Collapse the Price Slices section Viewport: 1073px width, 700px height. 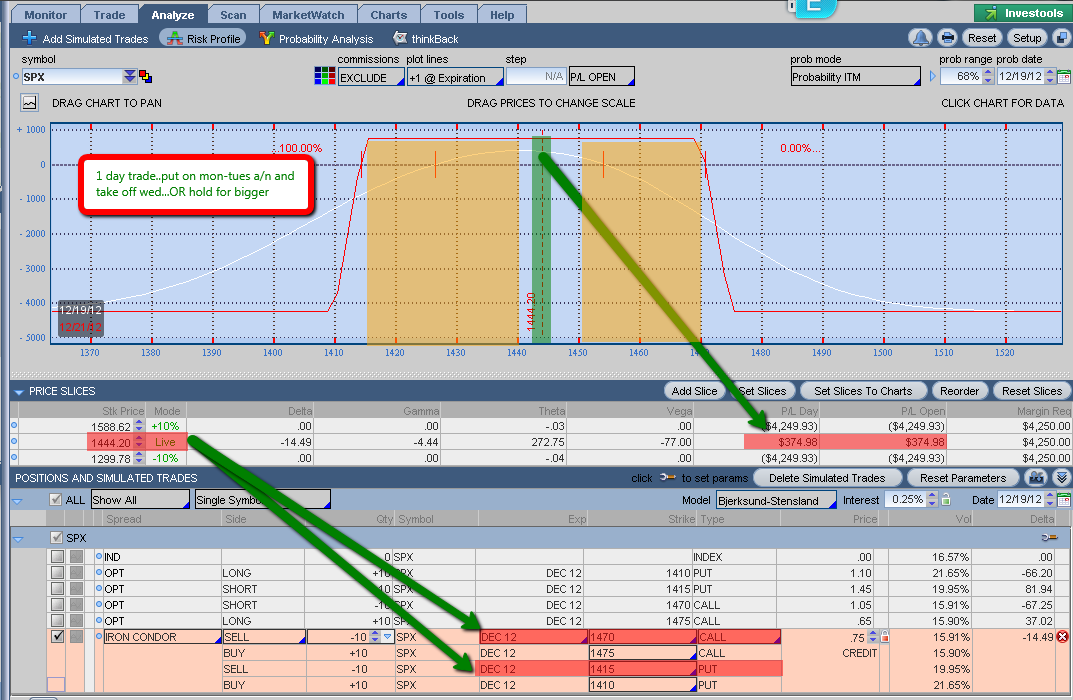(x=18, y=392)
